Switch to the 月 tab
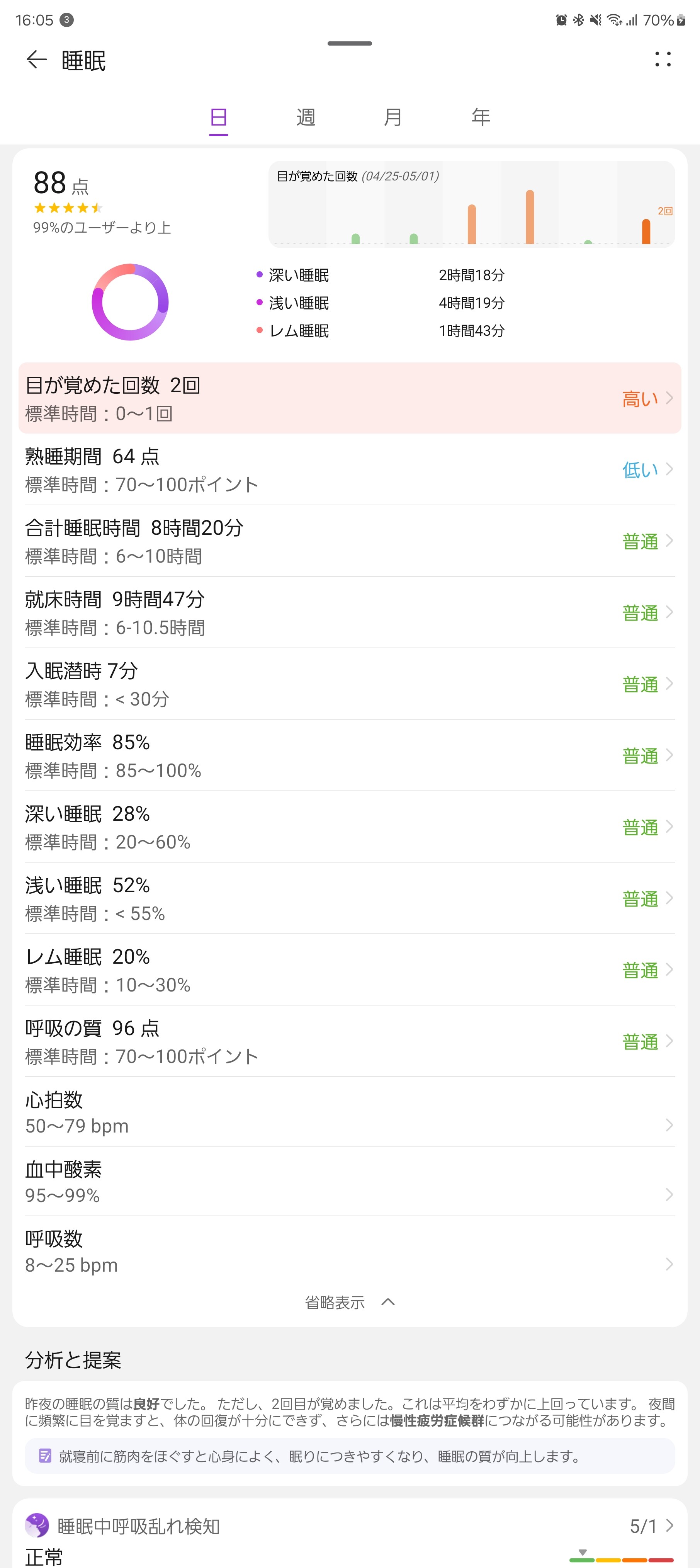Screen dimensions: 700x1568 click(x=392, y=117)
